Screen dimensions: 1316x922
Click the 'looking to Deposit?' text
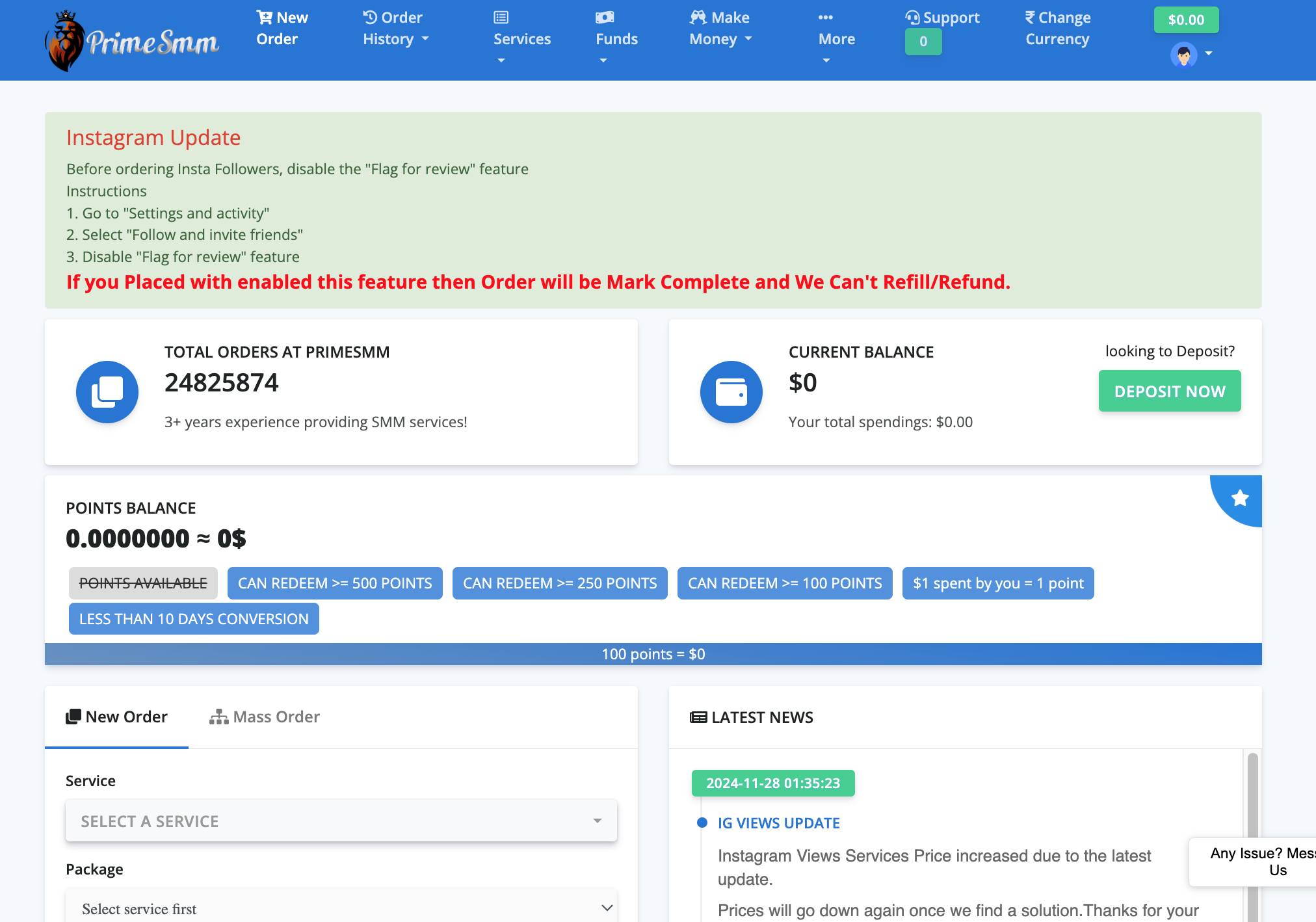tap(1170, 351)
